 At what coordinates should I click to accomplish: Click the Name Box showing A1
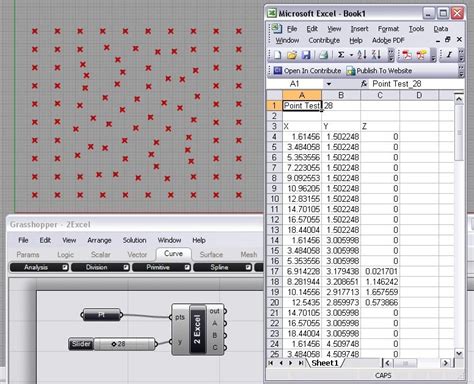[296, 84]
